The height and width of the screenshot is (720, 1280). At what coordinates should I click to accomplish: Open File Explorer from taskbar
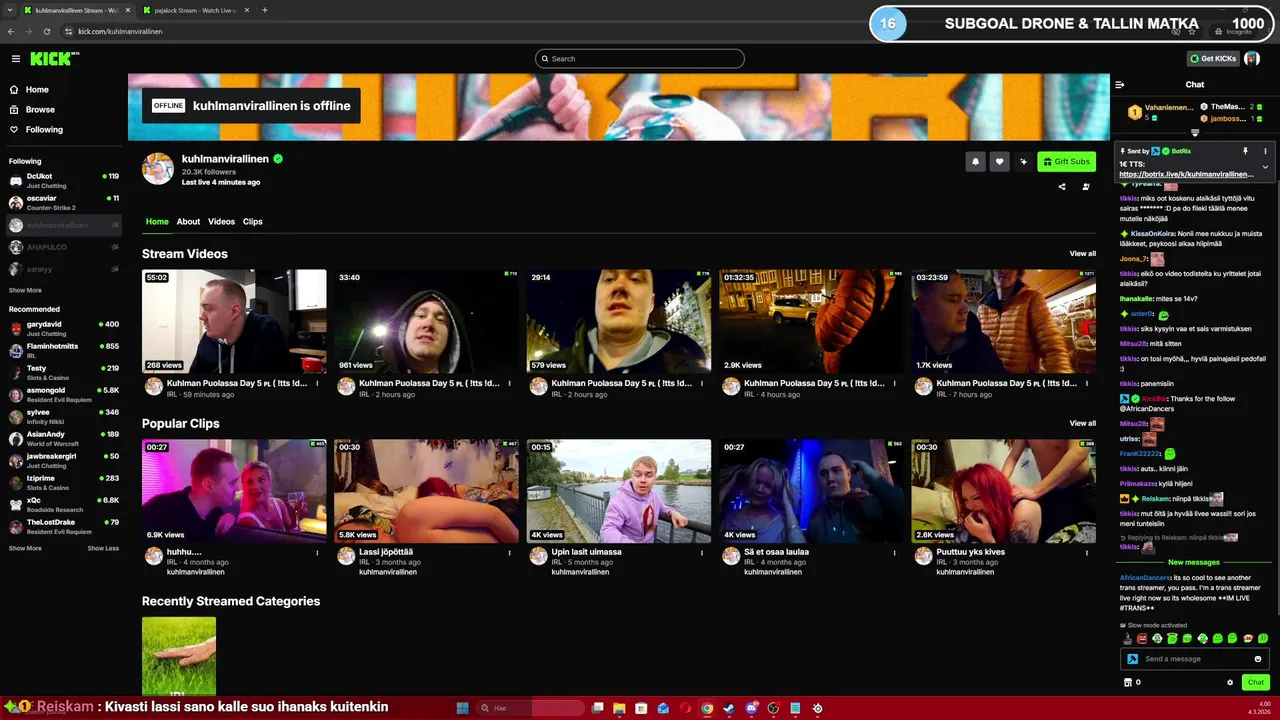[x=619, y=708]
